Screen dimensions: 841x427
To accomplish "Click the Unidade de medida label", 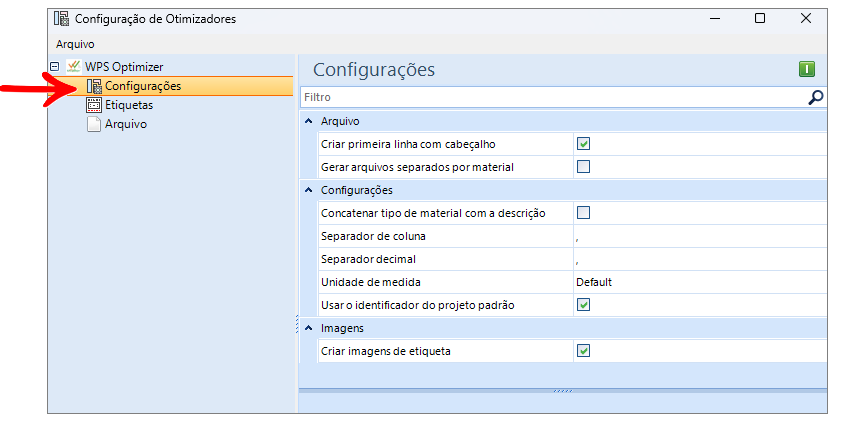I will (371, 282).
